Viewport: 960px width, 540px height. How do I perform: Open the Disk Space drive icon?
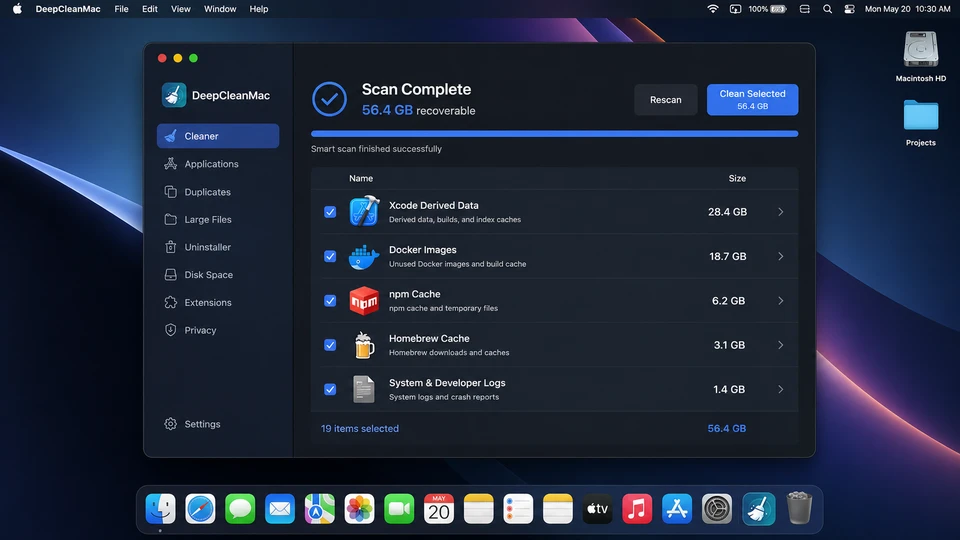pos(171,274)
